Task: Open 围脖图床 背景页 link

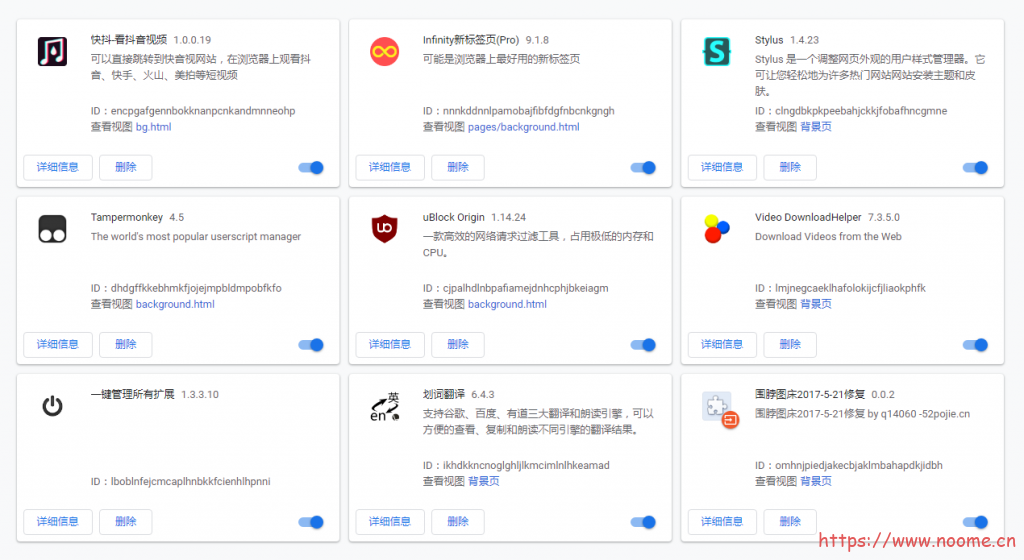Action: 816,481
